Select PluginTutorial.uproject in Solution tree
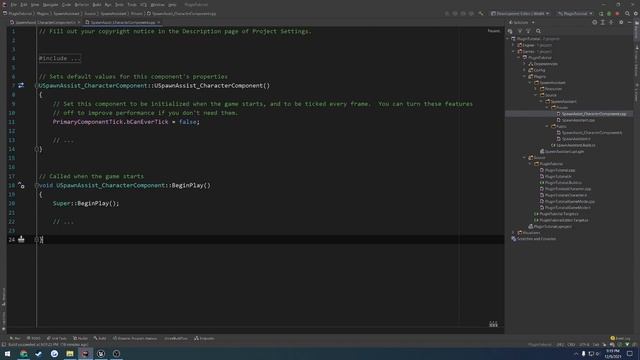 point(550,227)
